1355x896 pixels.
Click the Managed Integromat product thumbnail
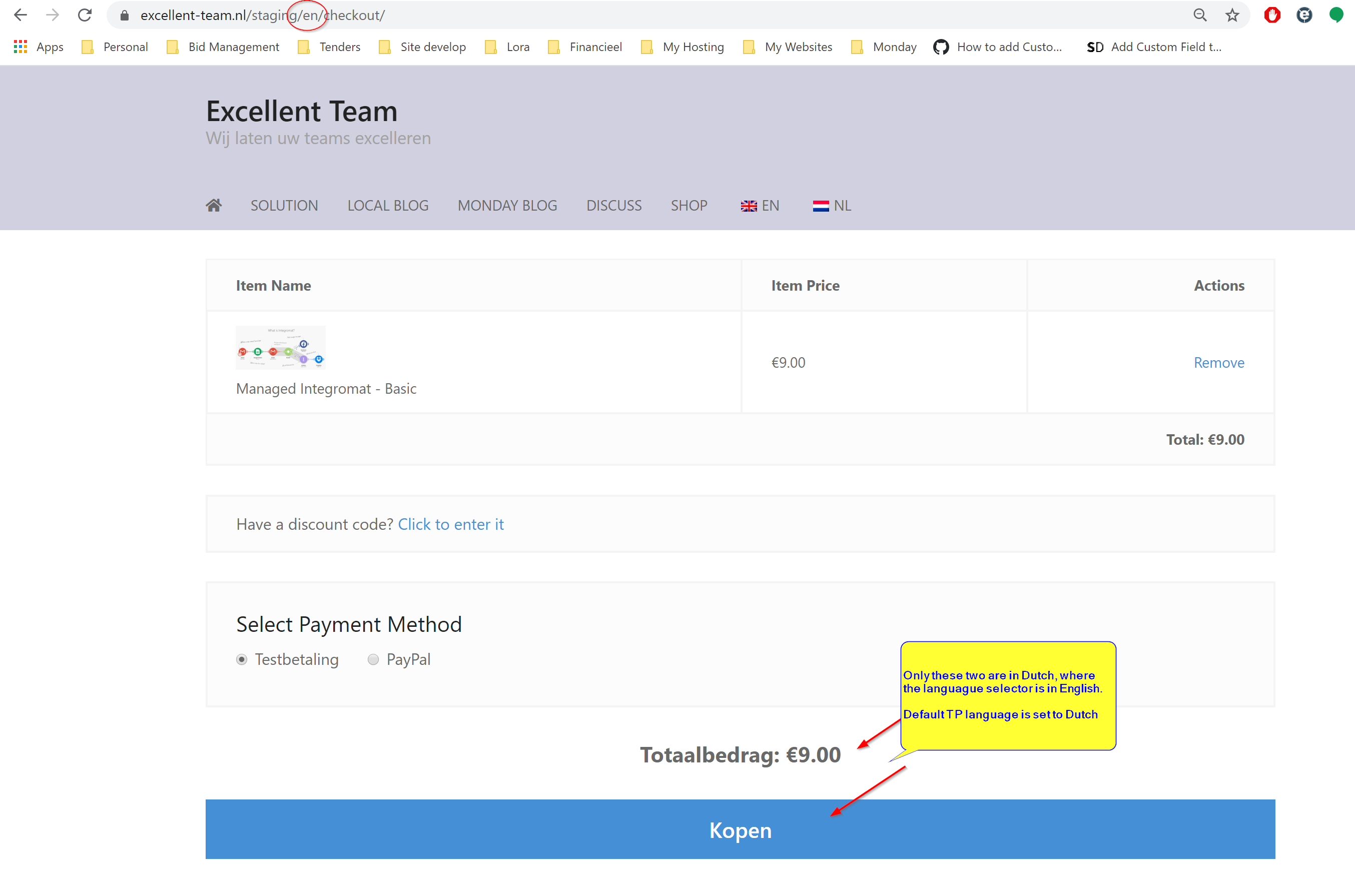pos(281,347)
